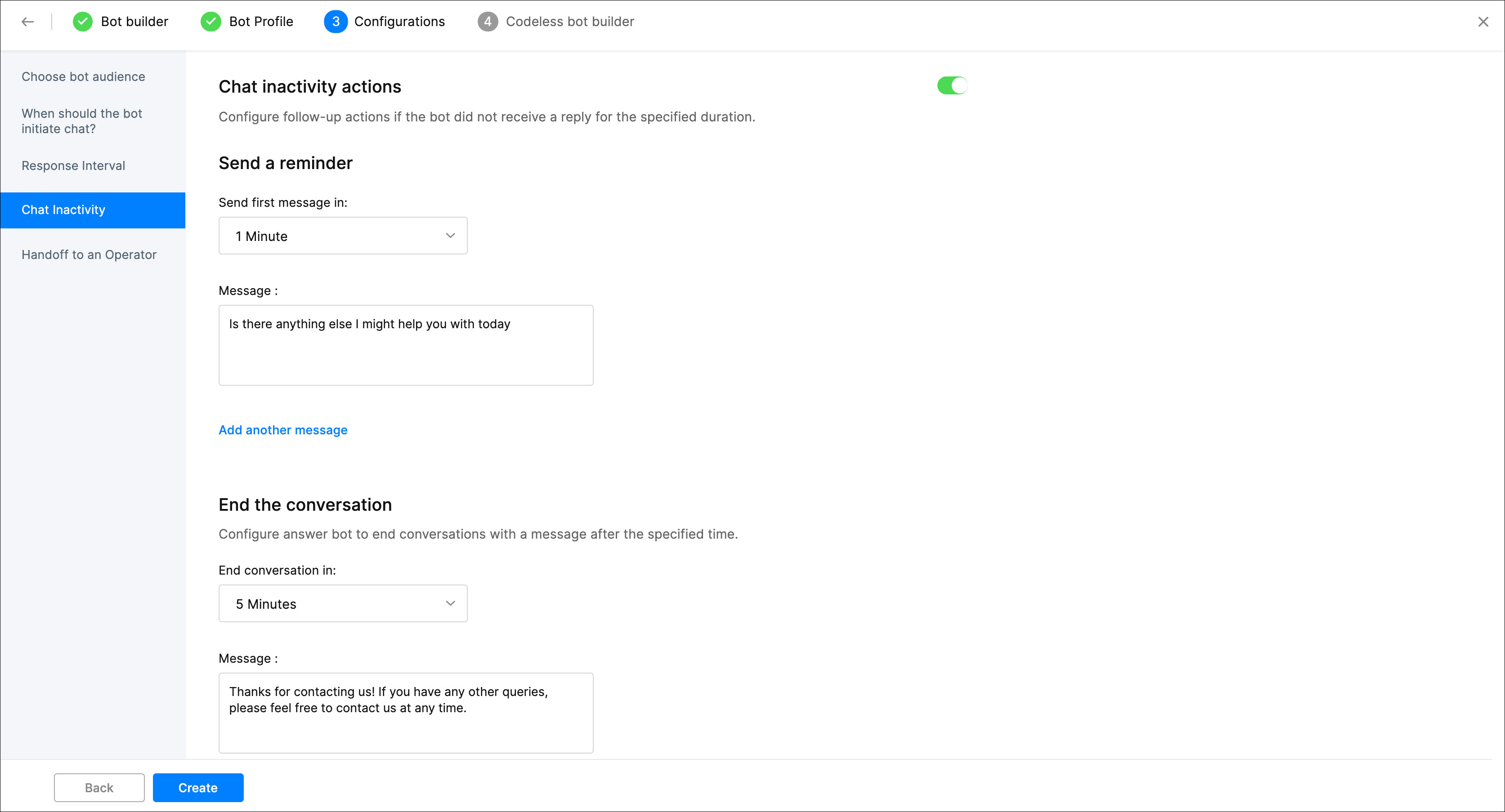Screen dimensions: 1505x812
Task: Click into the reminder Message text box
Action: coord(406,345)
